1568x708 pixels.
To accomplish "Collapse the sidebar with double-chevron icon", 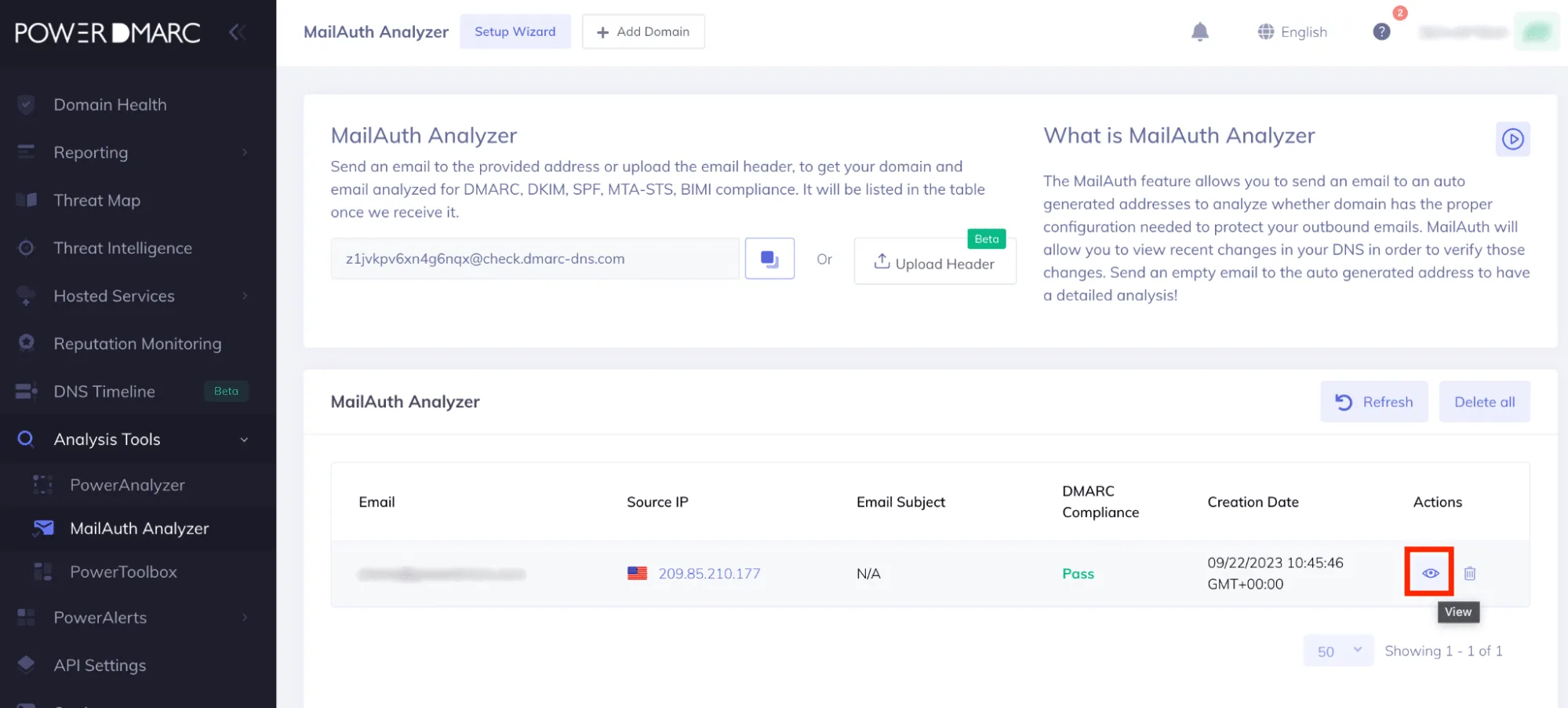I will click(x=238, y=32).
